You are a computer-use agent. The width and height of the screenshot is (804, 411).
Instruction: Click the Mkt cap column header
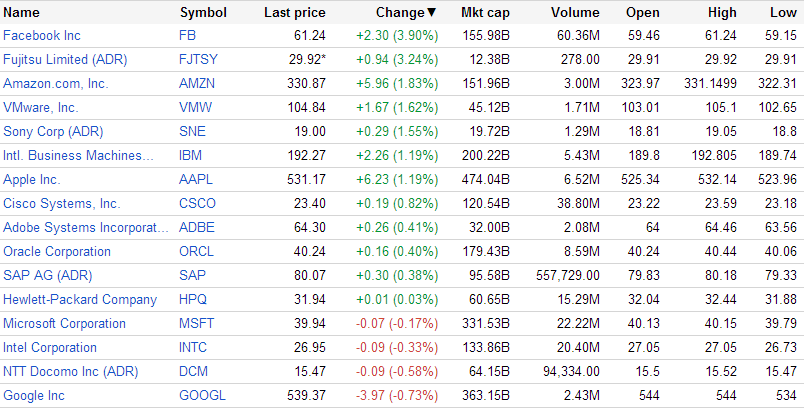[484, 13]
